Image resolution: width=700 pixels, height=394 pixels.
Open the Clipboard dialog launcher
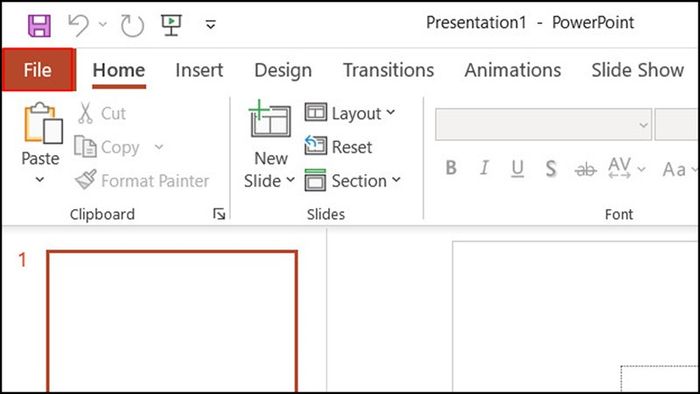[x=219, y=214]
